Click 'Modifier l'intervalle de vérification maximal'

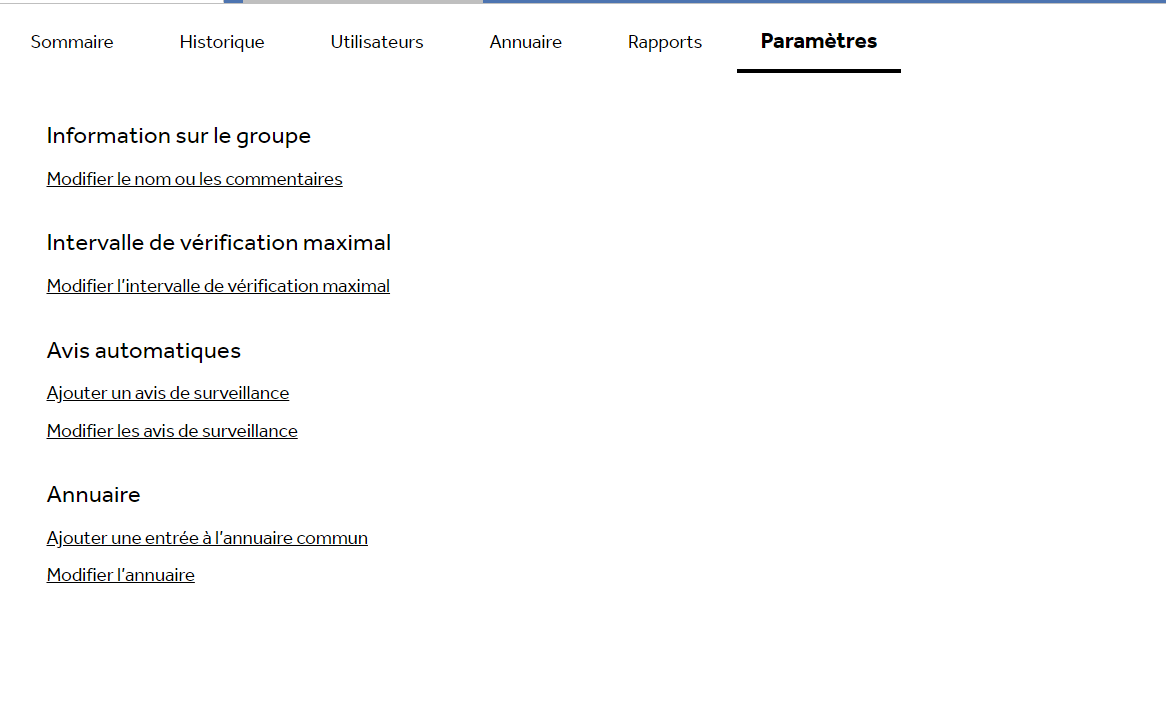tap(218, 286)
